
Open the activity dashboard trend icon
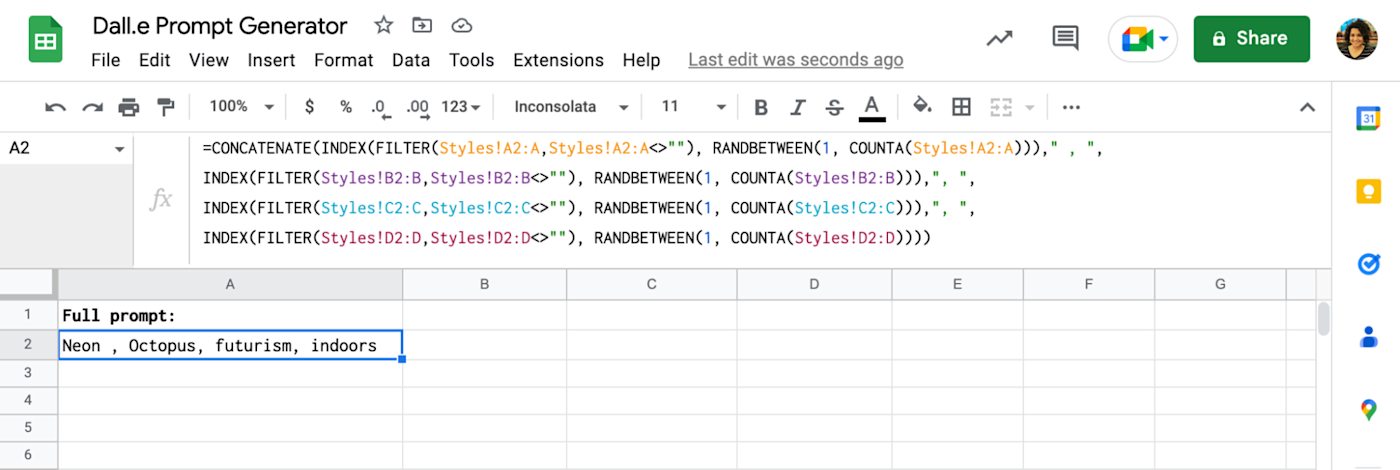[999, 39]
